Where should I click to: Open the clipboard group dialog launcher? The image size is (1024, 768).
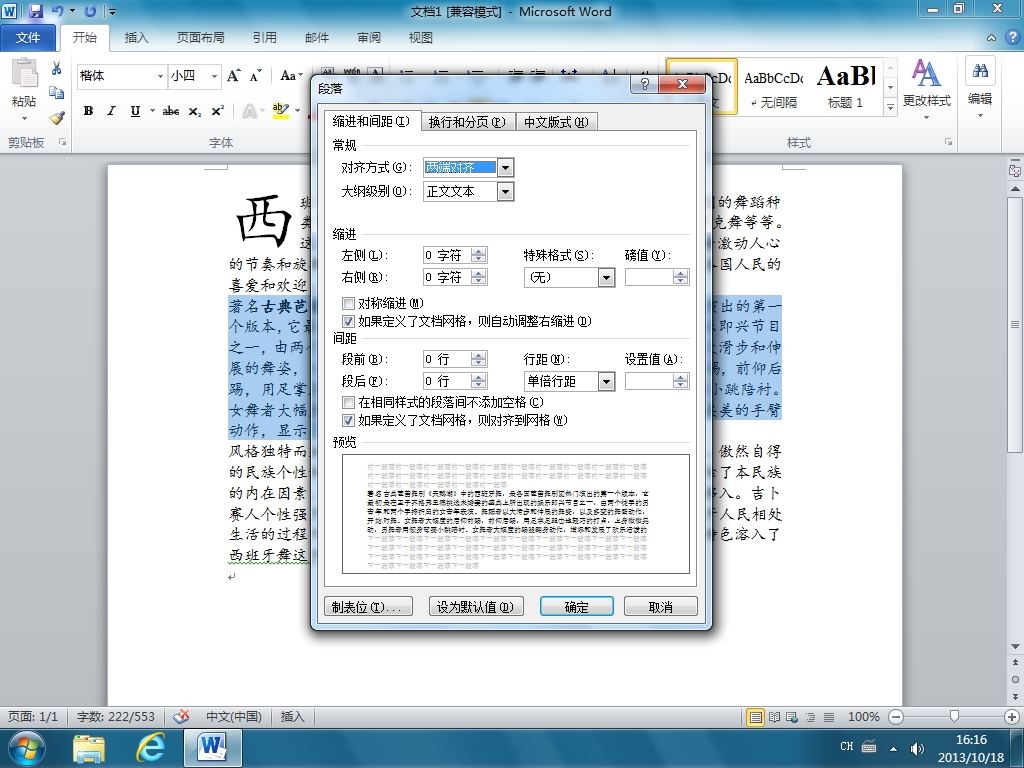[x=63, y=142]
